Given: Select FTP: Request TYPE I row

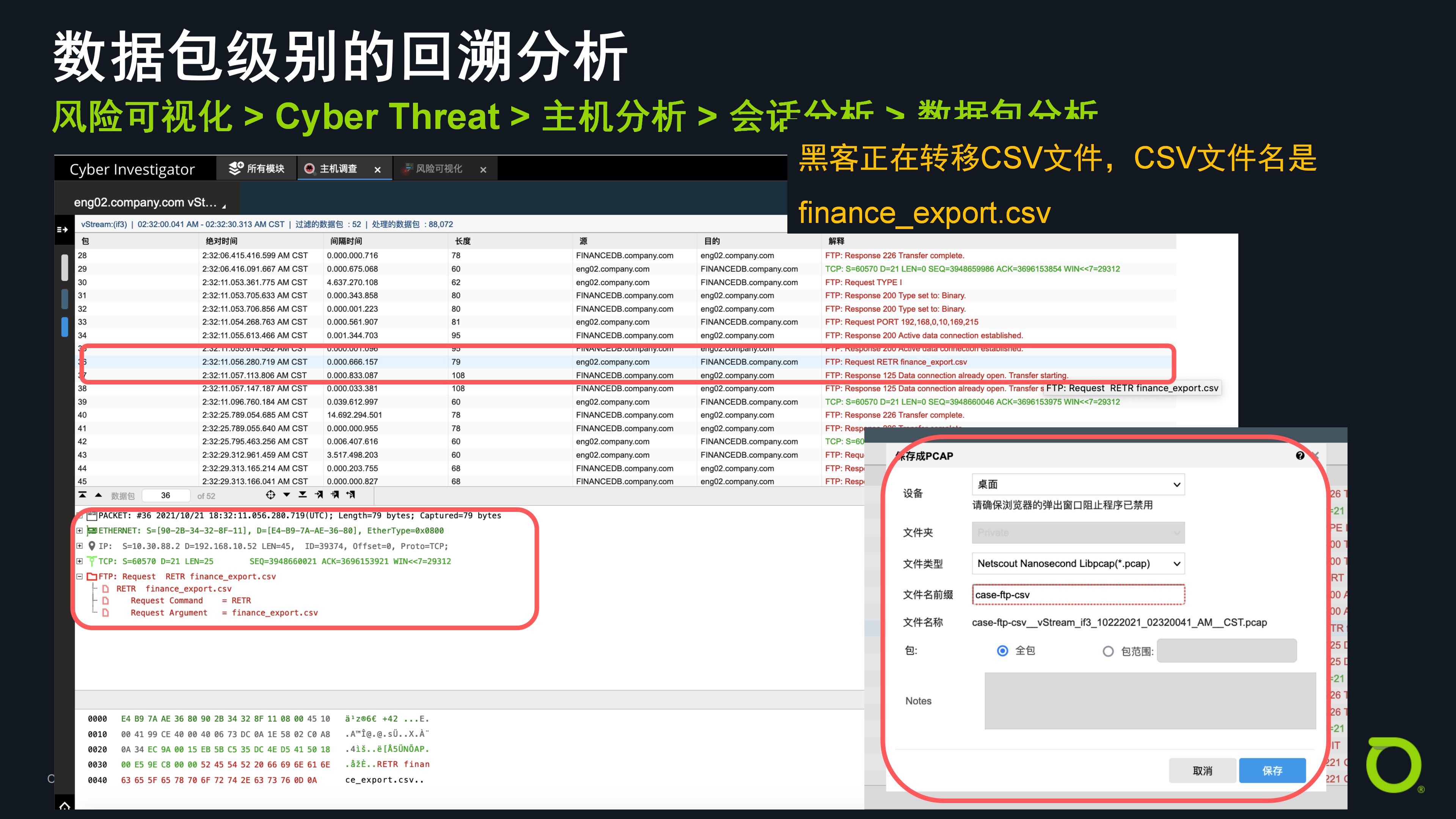Looking at the screenshot, I should [626, 282].
